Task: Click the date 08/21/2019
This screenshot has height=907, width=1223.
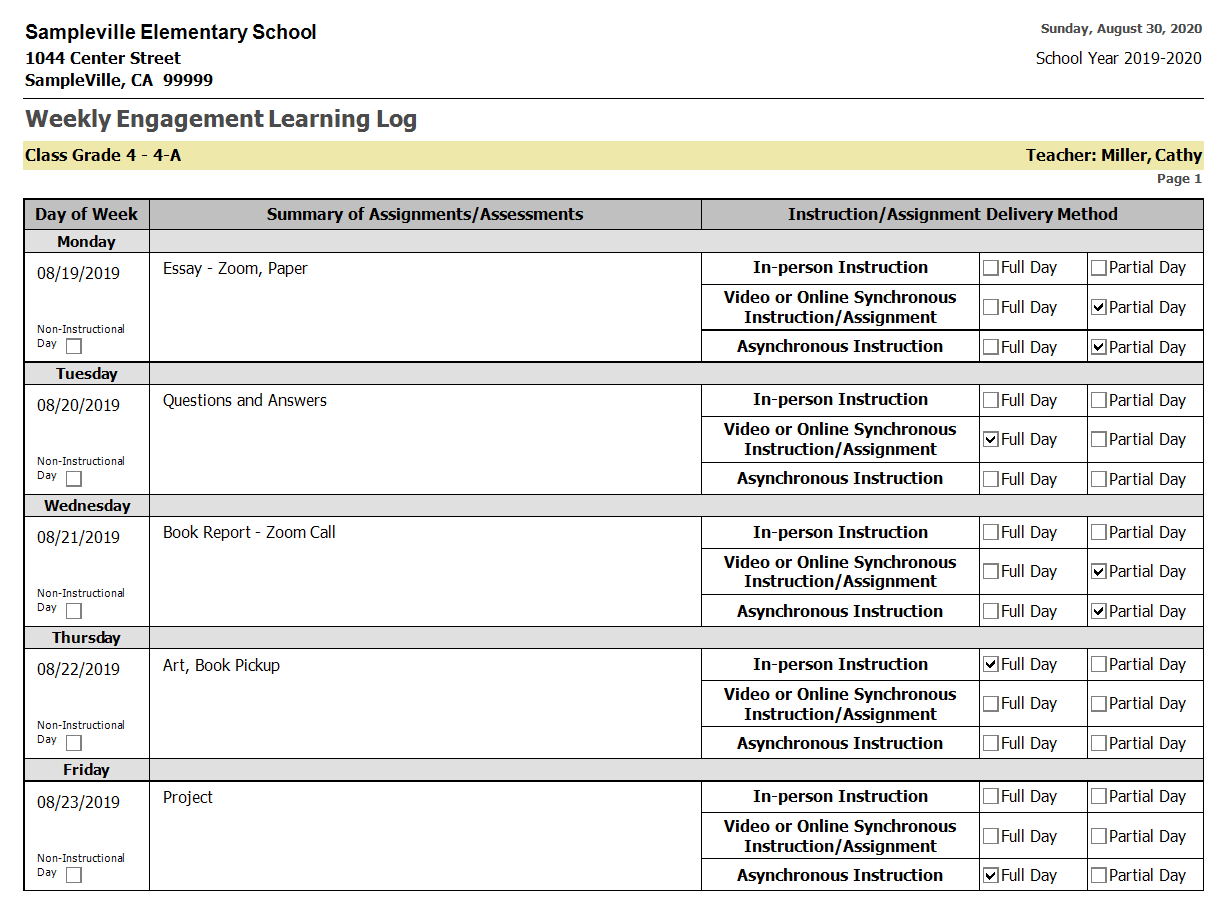Action: pyautogui.click(x=78, y=537)
